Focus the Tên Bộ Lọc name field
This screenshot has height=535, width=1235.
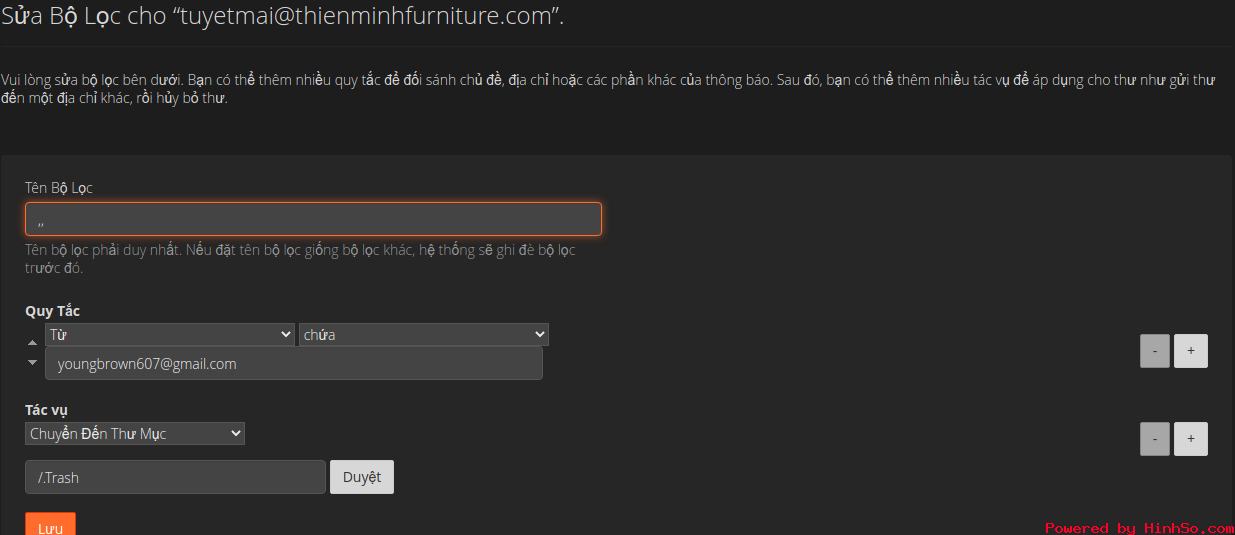point(313,219)
